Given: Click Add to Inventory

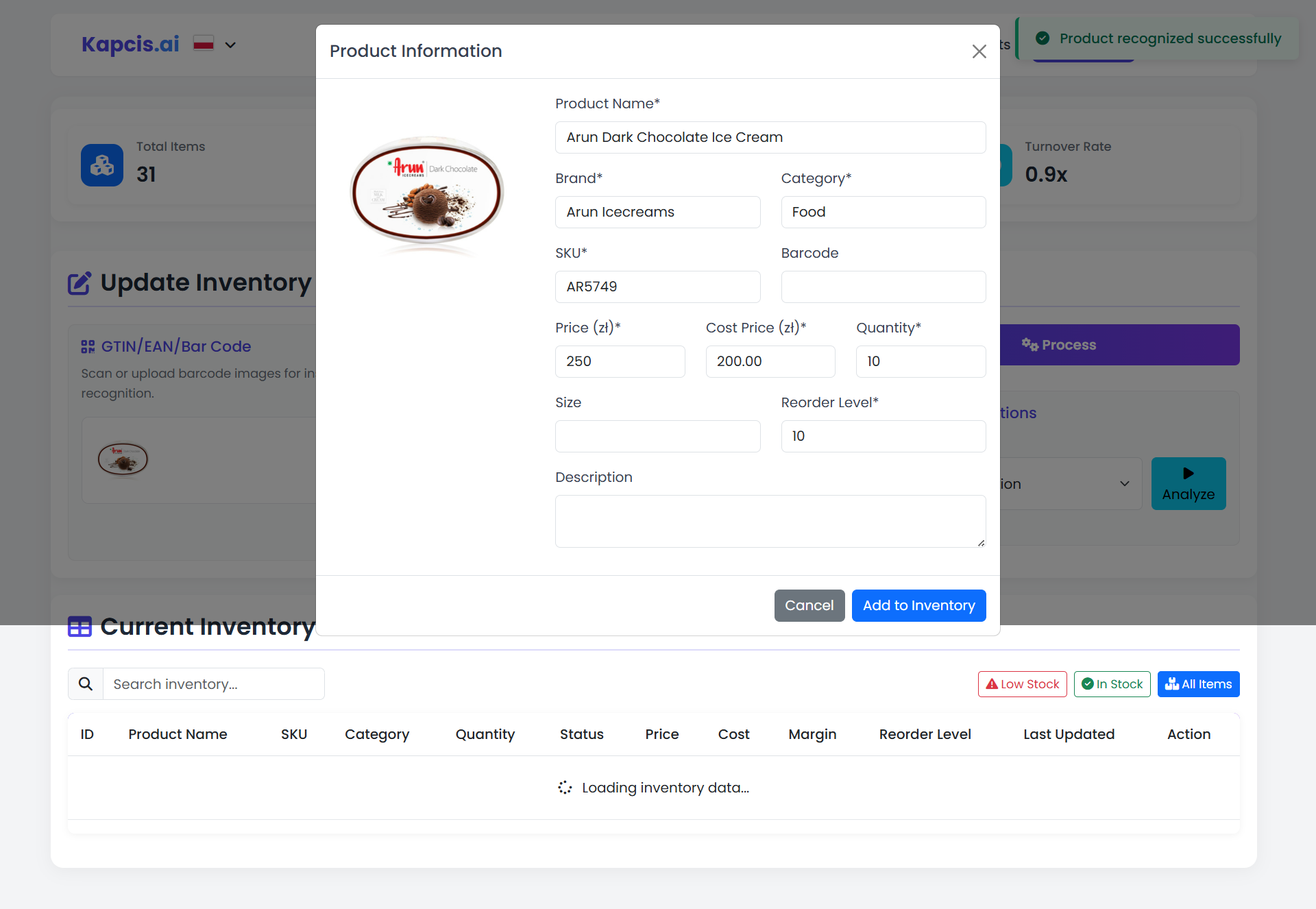Looking at the screenshot, I should click(918, 605).
